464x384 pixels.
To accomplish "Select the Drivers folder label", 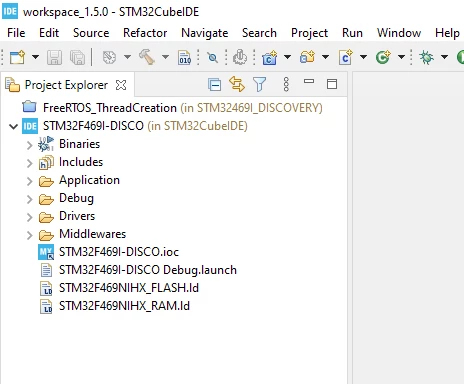I will point(77,216).
